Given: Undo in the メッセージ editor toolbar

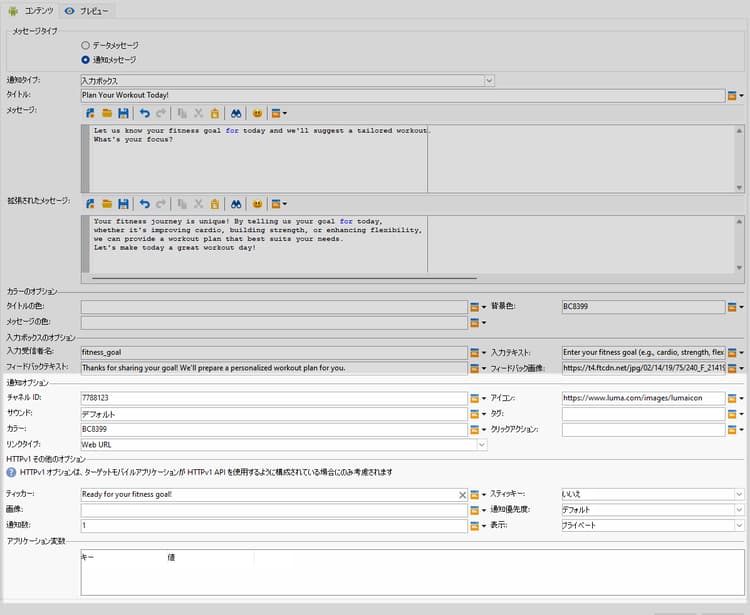Looking at the screenshot, I should (144, 113).
